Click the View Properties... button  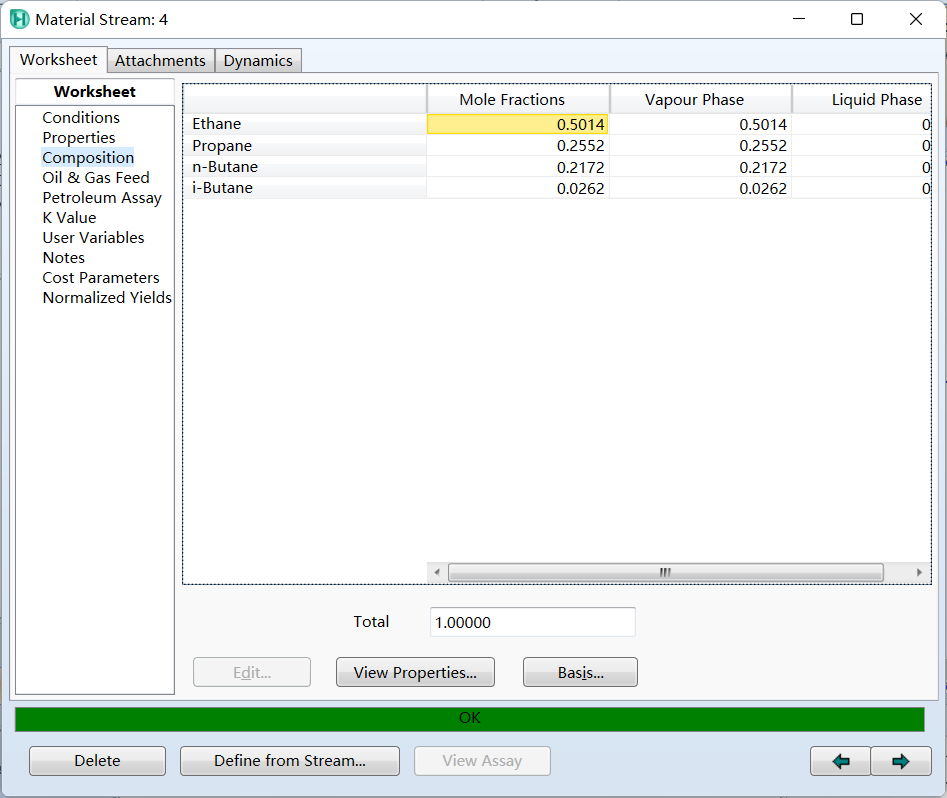pyautogui.click(x=416, y=672)
